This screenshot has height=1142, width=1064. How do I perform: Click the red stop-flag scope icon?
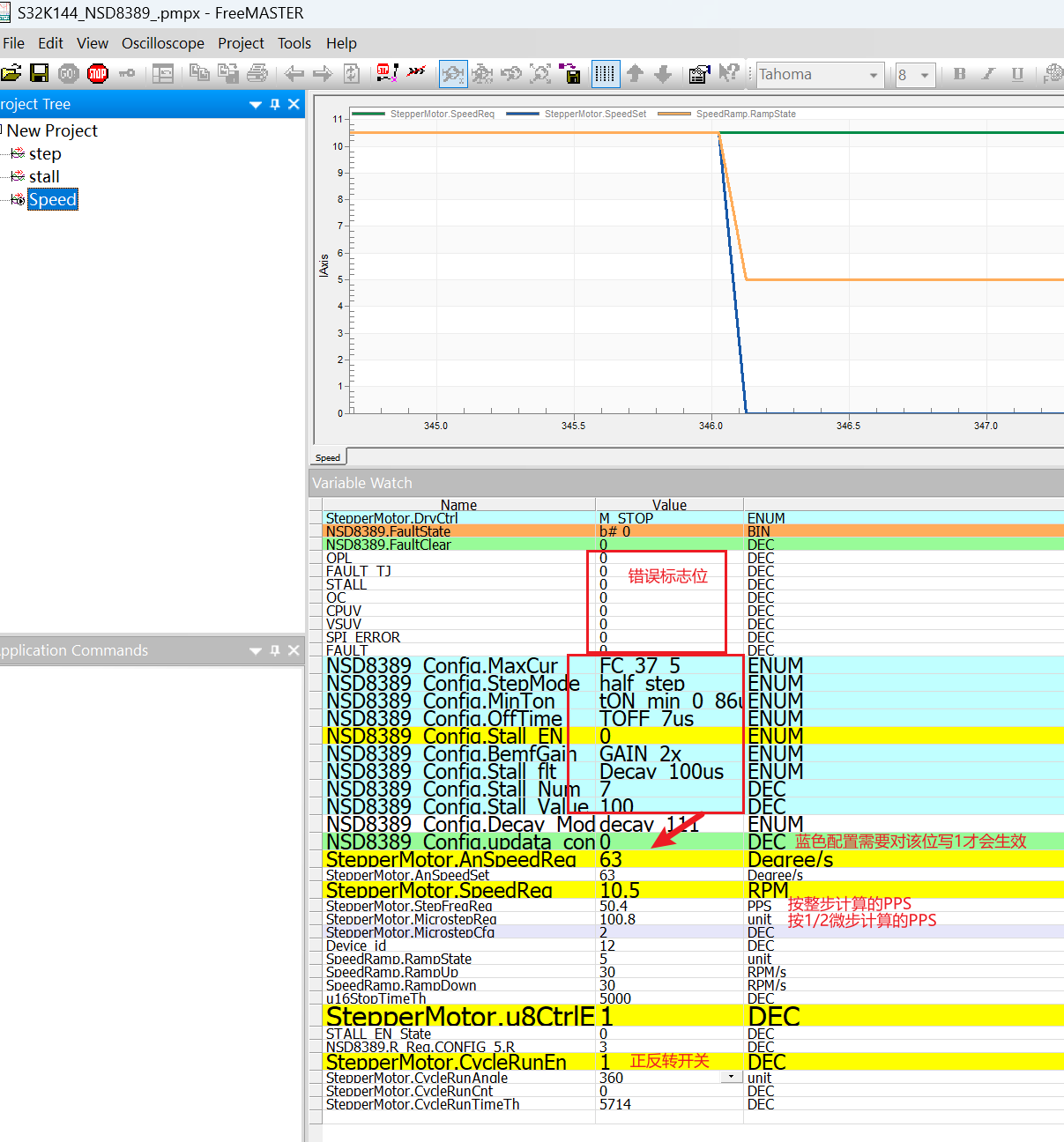tap(387, 73)
